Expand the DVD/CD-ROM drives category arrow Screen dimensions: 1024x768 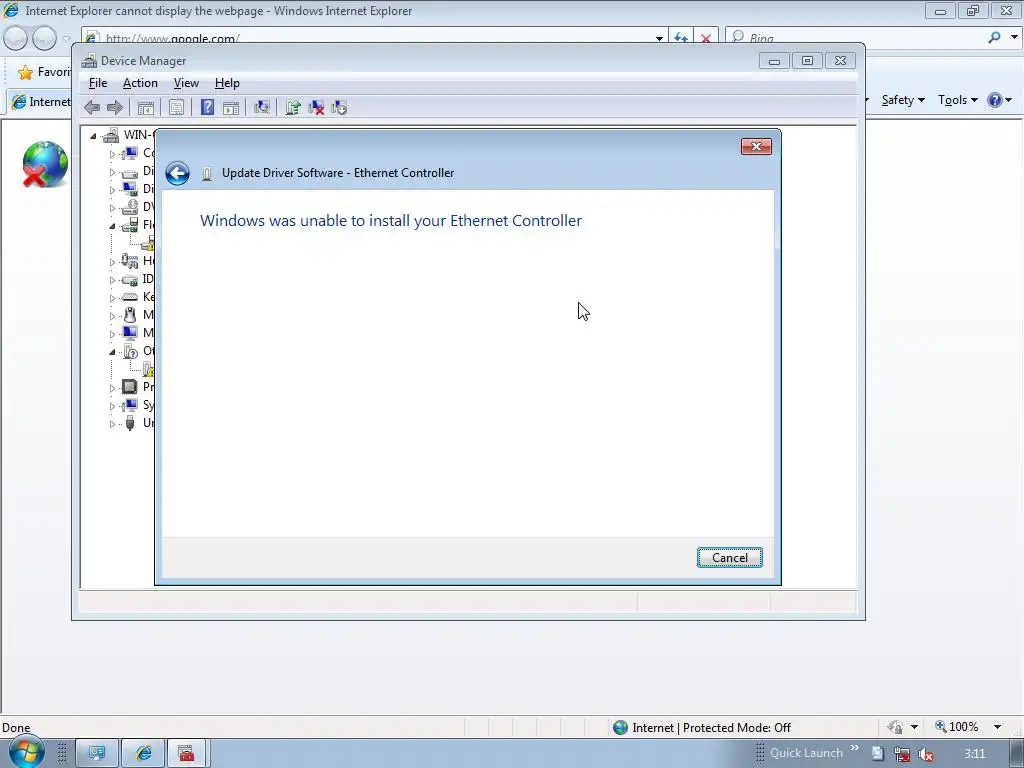(112, 208)
